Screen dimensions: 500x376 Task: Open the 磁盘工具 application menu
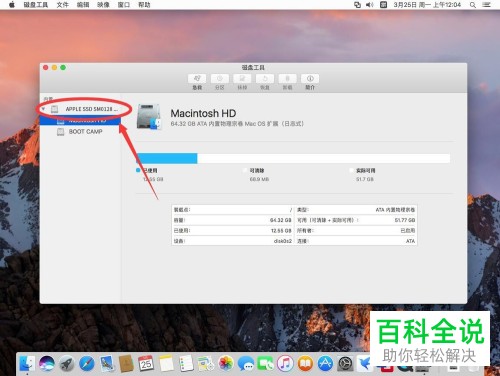coord(36,5)
